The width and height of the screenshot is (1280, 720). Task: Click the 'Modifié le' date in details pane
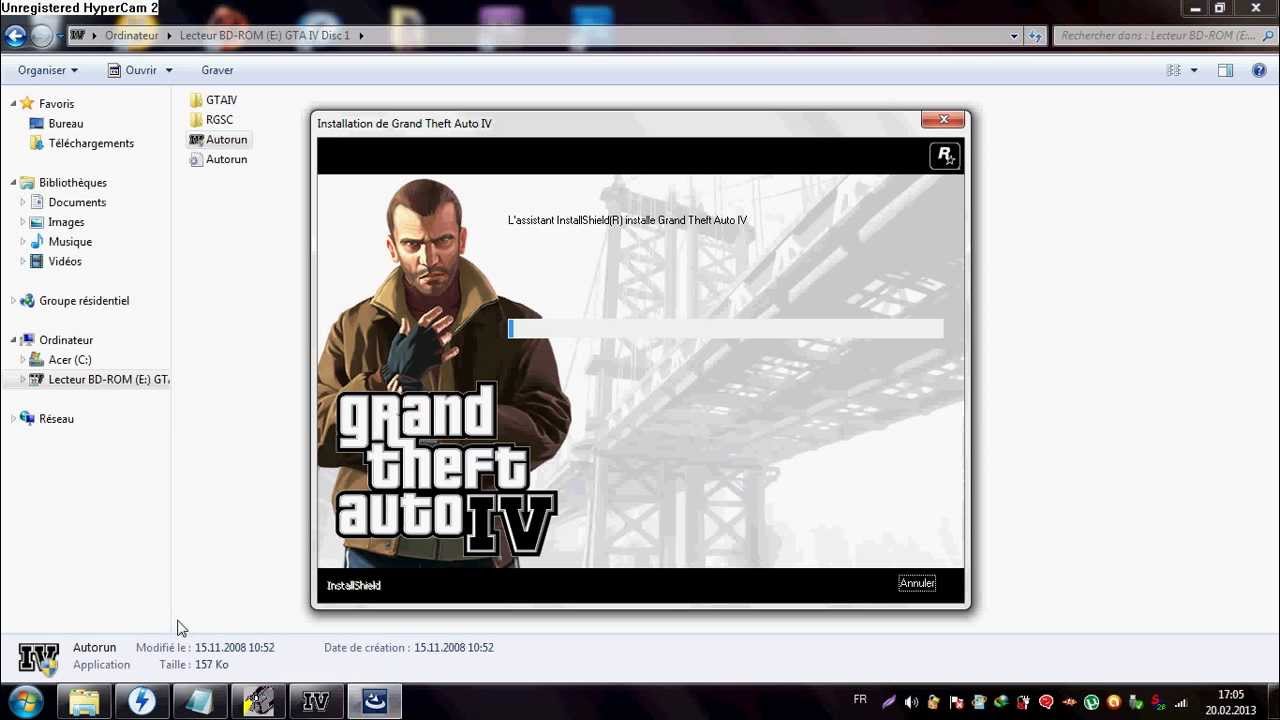click(x=234, y=648)
